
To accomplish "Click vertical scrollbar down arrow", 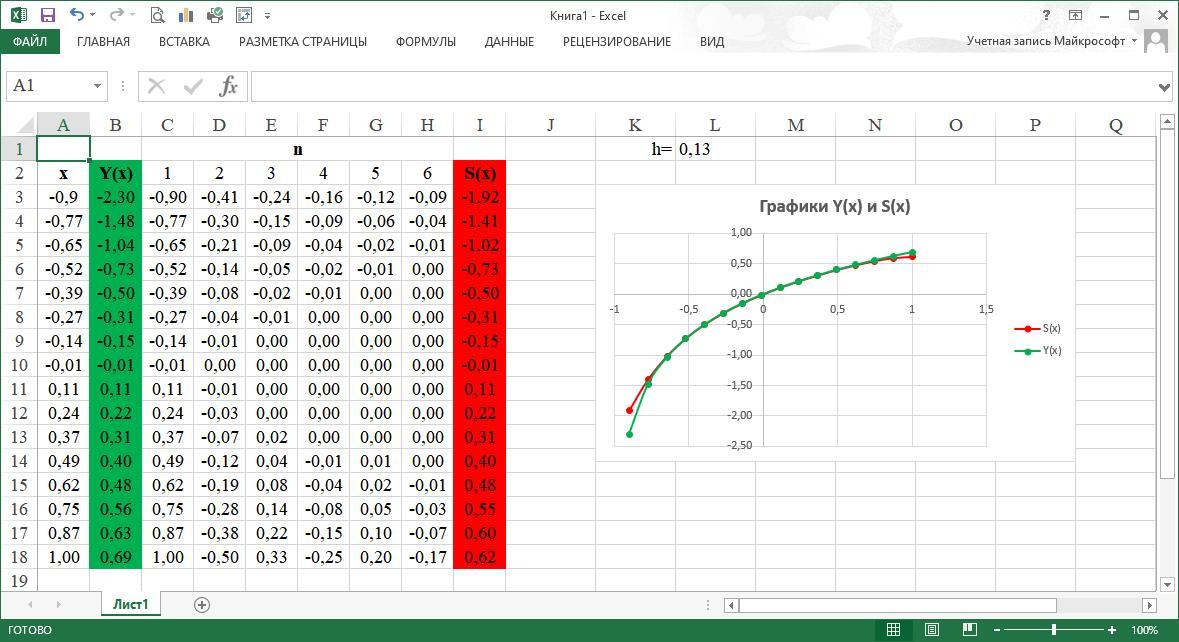I will (1167, 584).
